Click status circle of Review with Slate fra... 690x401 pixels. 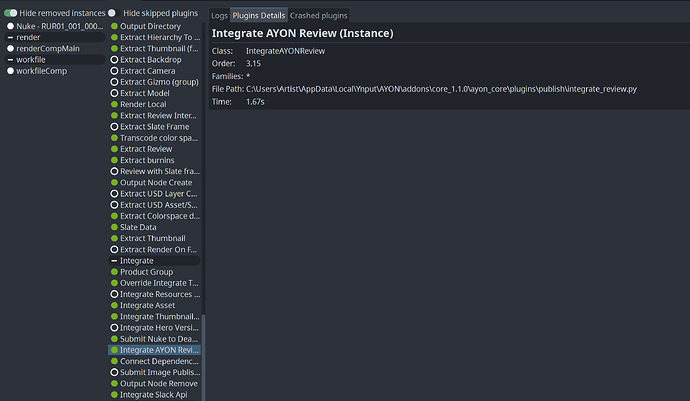(114, 171)
